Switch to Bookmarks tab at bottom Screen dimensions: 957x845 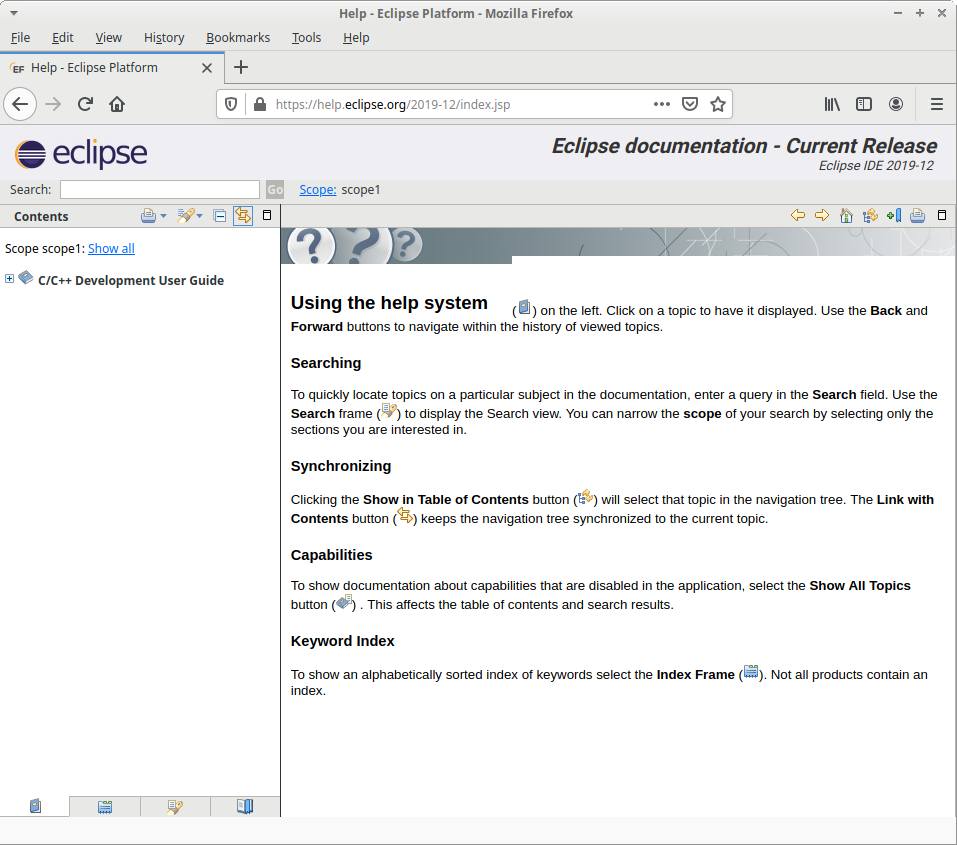click(x=245, y=807)
